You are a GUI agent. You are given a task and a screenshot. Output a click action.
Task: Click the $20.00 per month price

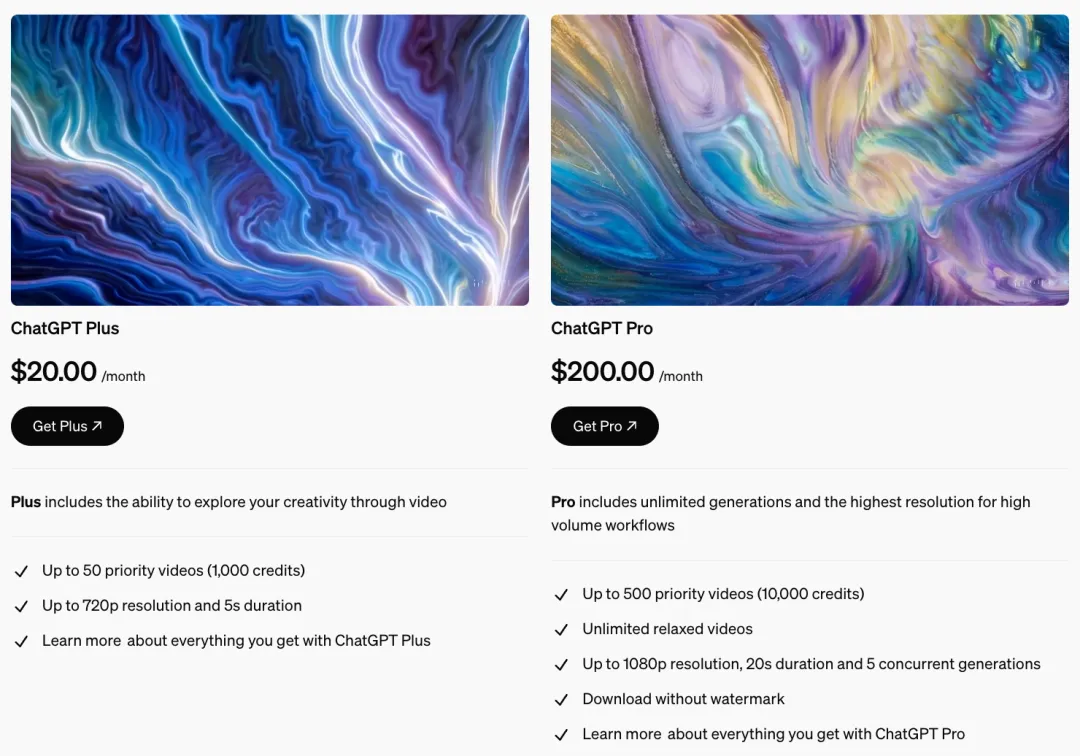tap(78, 372)
